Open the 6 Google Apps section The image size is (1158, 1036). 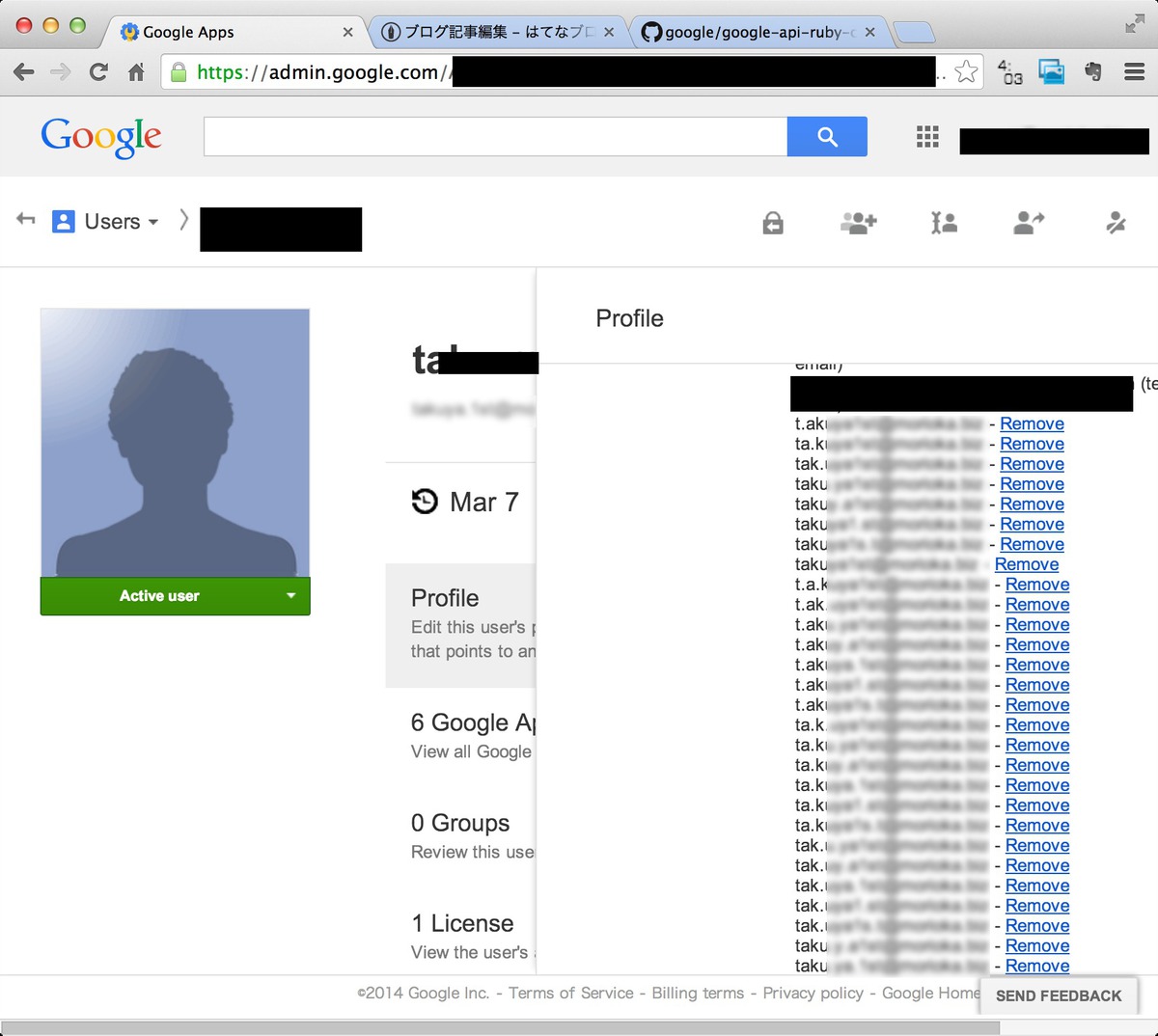[473, 736]
